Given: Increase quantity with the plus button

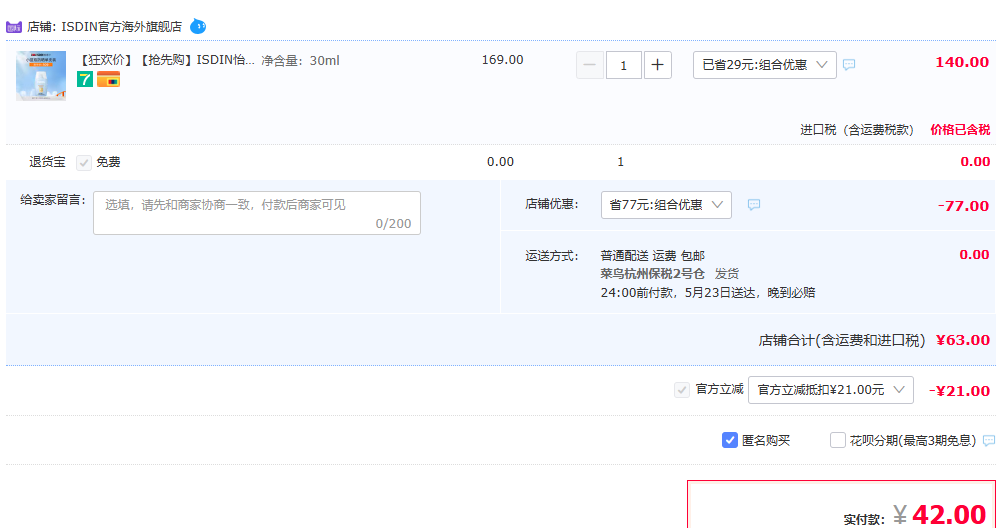Looking at the screenshot, I should (x=658, y=65).
